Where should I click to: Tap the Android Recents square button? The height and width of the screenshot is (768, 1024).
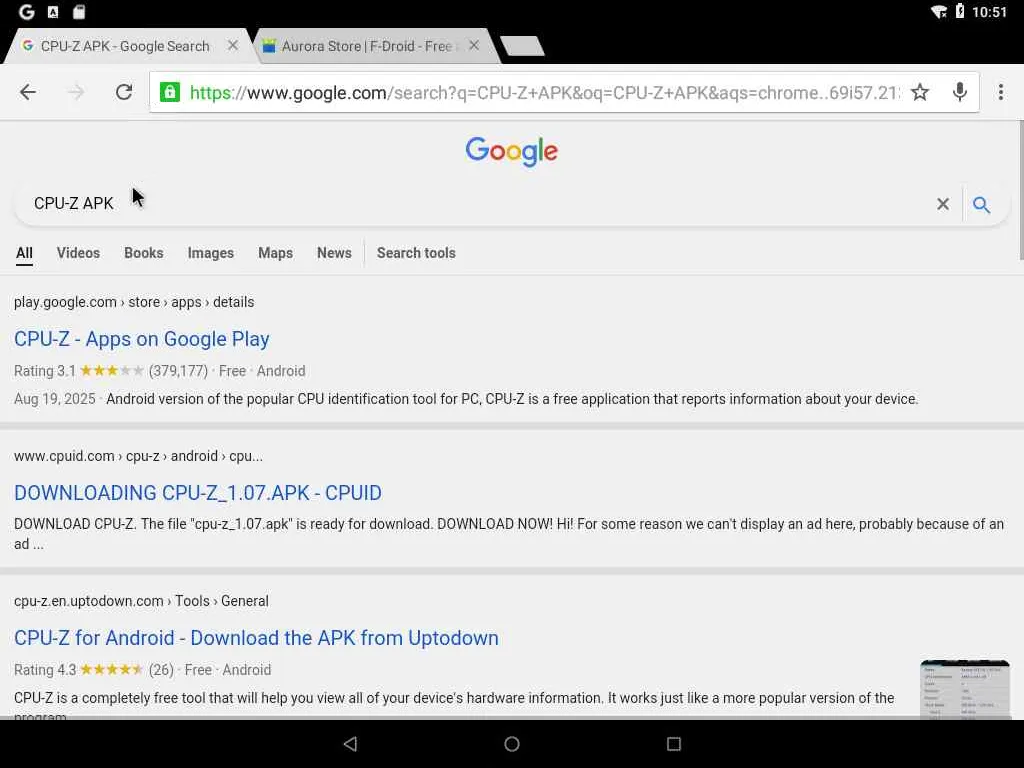tap(673, 744)
